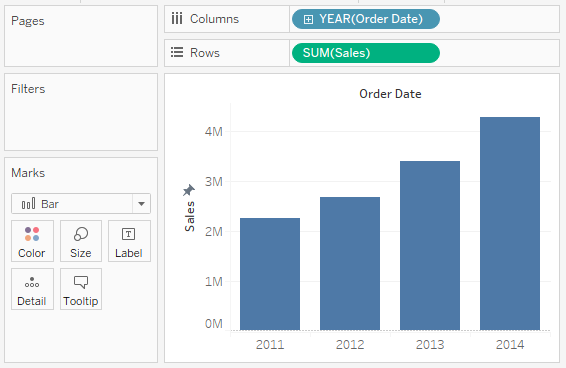Open the Size marks card
This screenshot has height=368, width=566.
(x=81, y=241)
